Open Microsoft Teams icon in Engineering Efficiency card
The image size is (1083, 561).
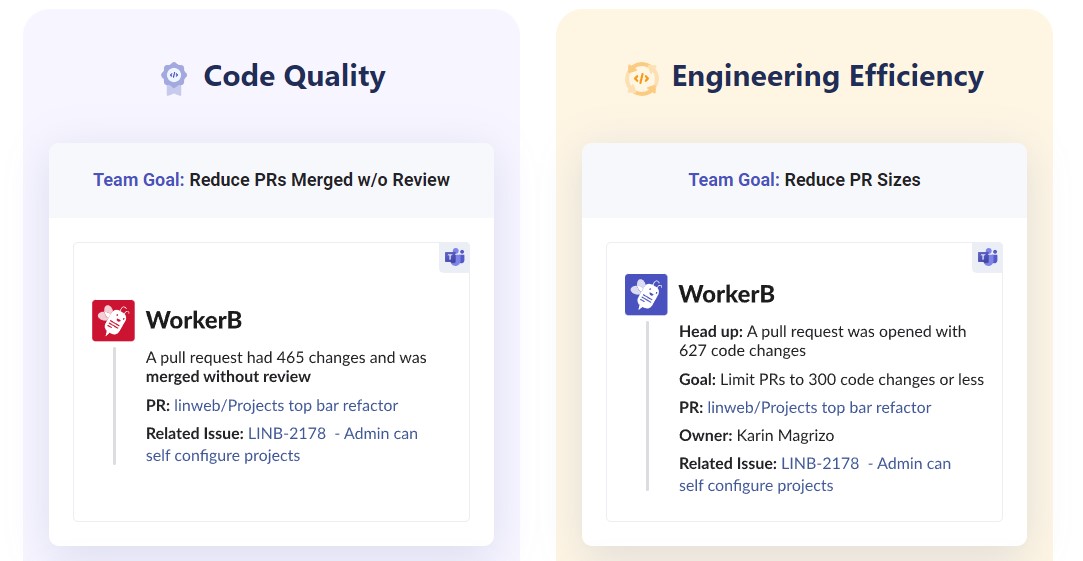point(987,257)
